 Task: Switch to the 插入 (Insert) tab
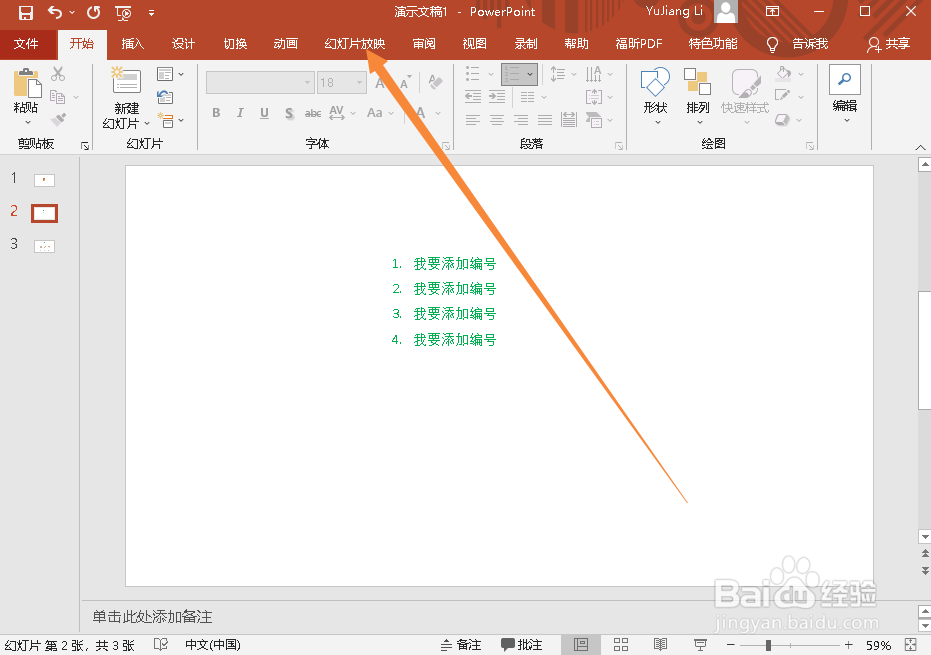coord(132,44)
